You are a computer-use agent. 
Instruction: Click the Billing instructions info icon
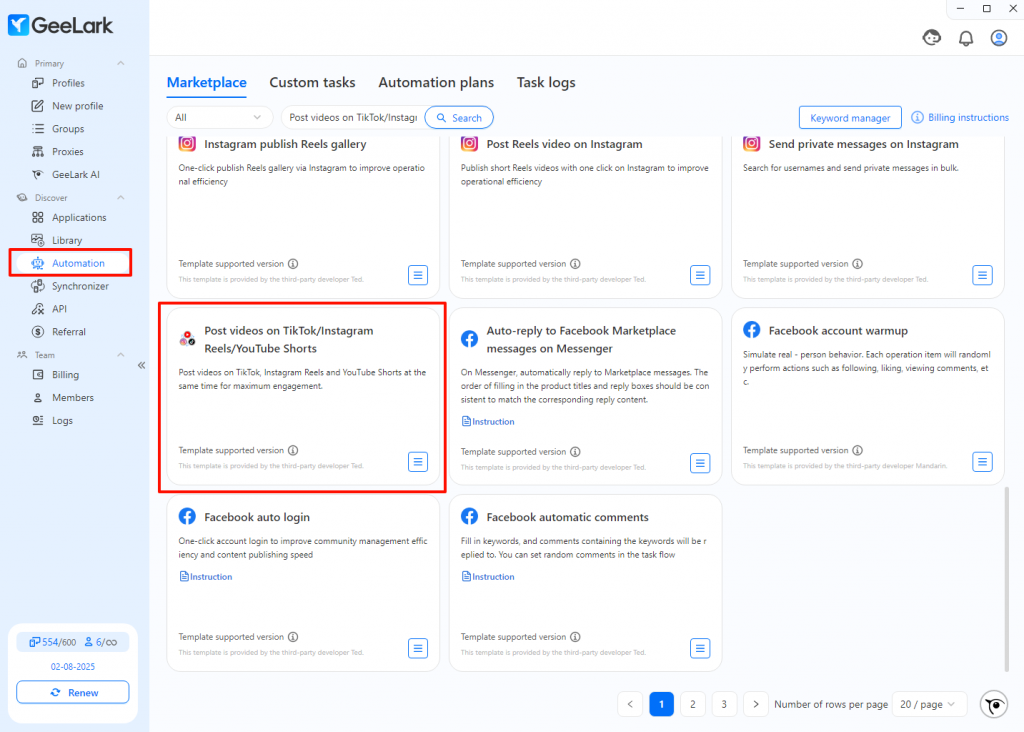918,118
